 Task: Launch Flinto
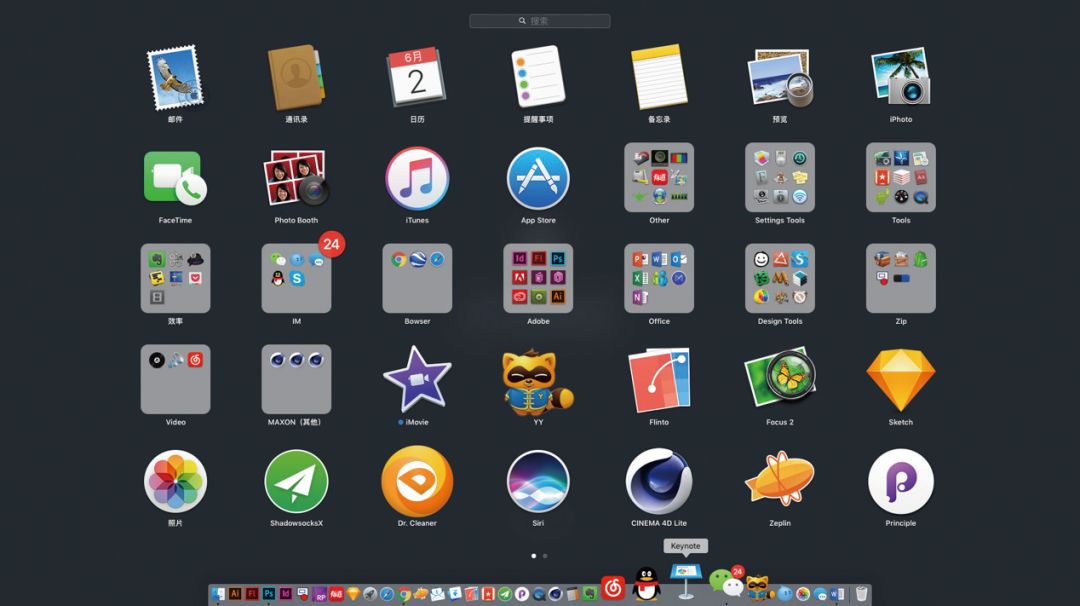point(659,379)
